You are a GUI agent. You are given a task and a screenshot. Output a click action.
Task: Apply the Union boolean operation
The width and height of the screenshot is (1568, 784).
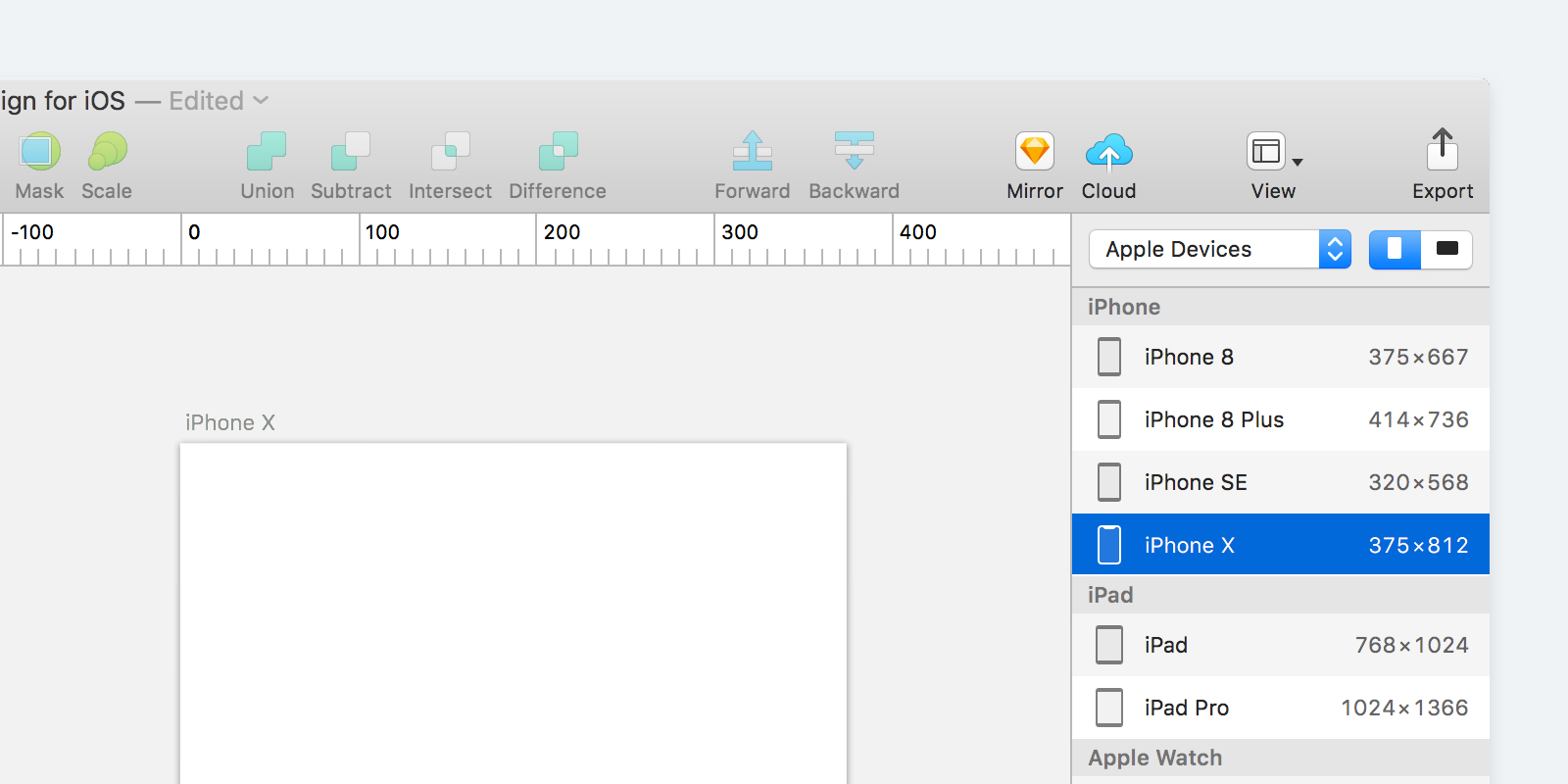tap(267, 152)
